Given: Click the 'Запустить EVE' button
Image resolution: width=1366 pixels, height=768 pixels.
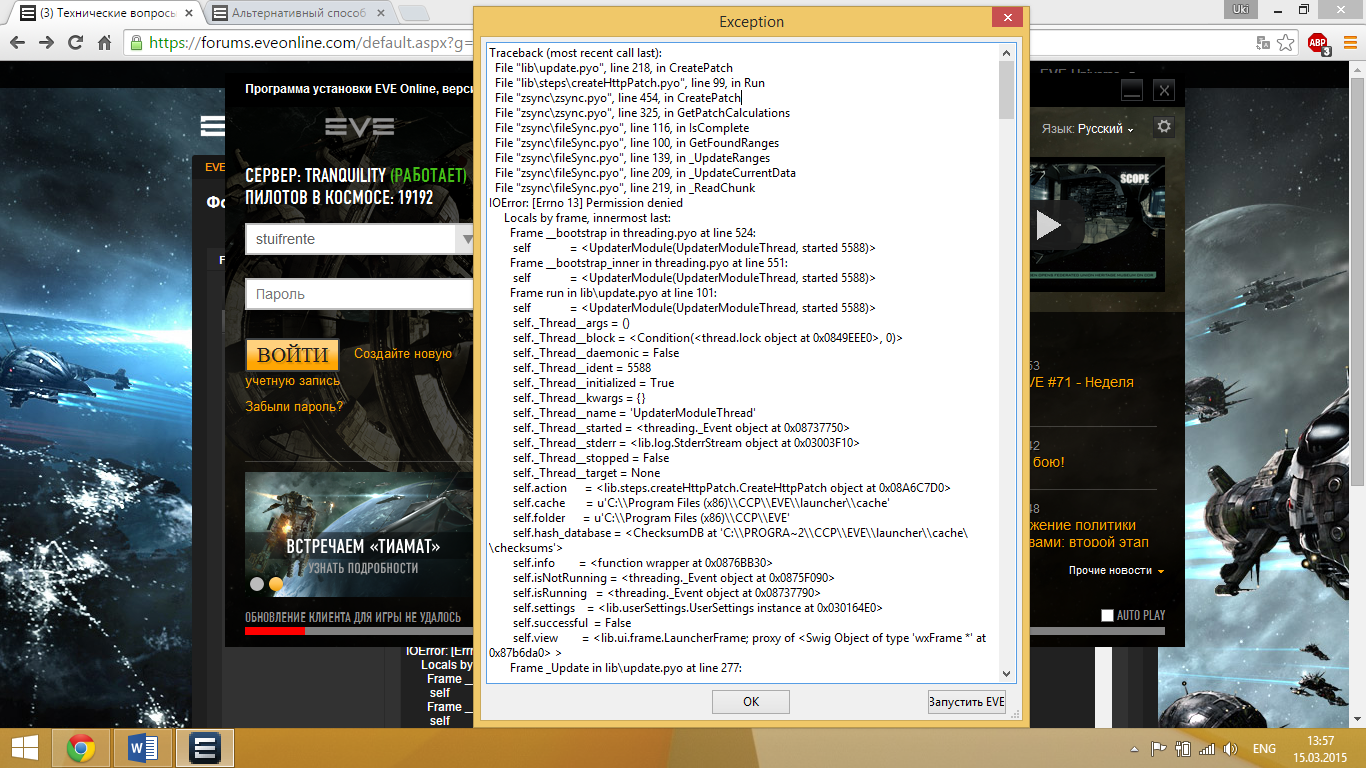Looking at the screenshot, I should pyautogui.click(x=967, y=702).
